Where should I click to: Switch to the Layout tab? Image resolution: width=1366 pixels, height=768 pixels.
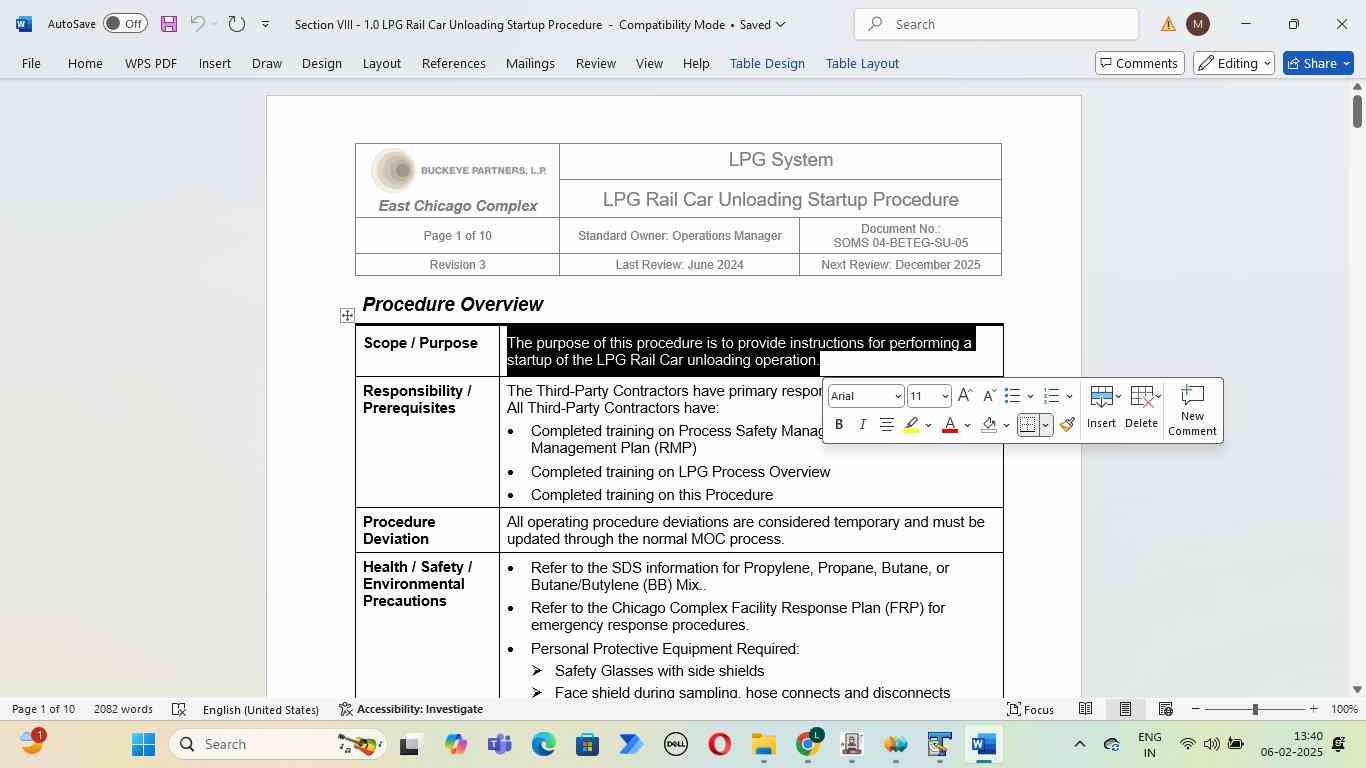(x=381, y=63)
